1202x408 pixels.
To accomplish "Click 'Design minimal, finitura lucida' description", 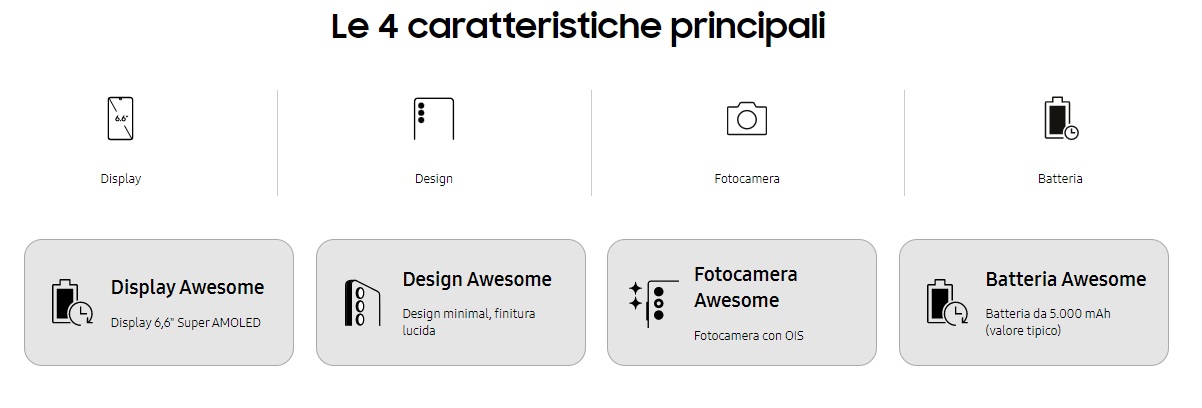I will coord(469,321).
